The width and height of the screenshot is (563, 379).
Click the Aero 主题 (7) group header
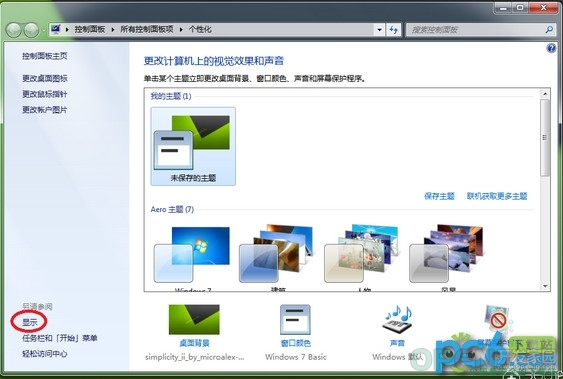(x=172, y=209)
